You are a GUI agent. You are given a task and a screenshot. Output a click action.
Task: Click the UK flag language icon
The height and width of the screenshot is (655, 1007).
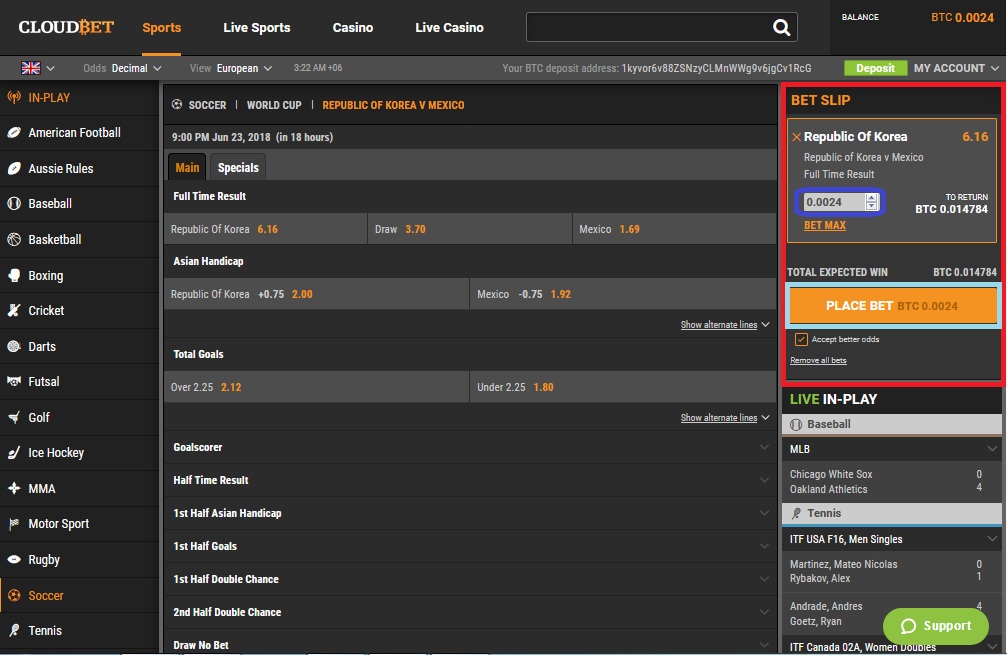[31, 68]
